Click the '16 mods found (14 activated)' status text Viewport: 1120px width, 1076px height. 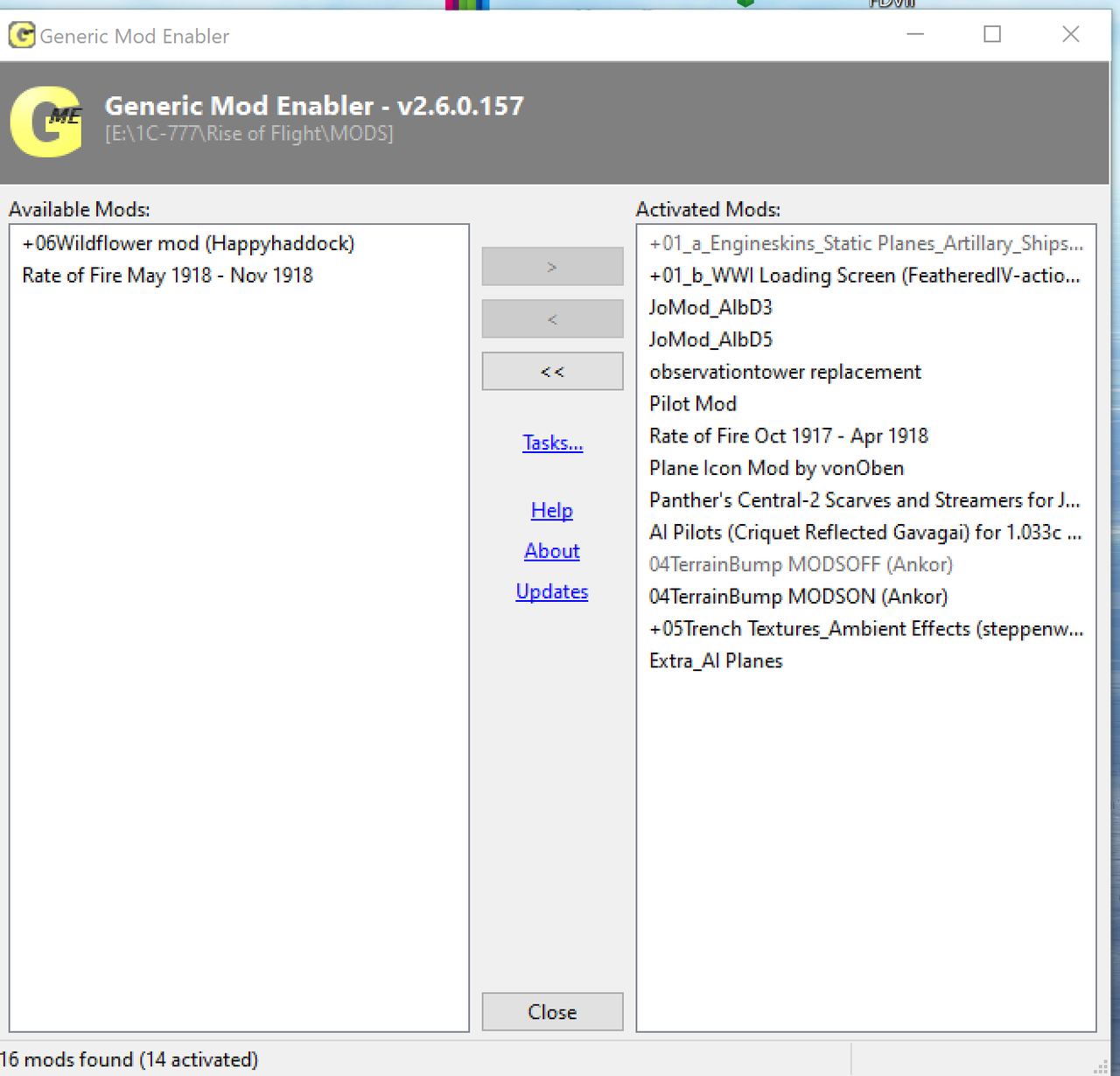click(129, 1059)
